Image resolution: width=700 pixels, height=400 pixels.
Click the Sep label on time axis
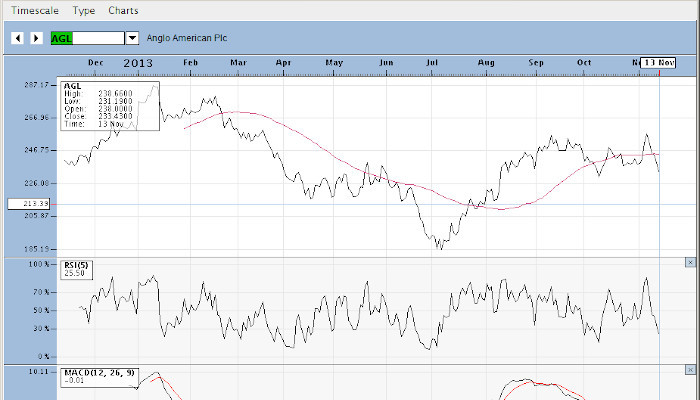536,62
